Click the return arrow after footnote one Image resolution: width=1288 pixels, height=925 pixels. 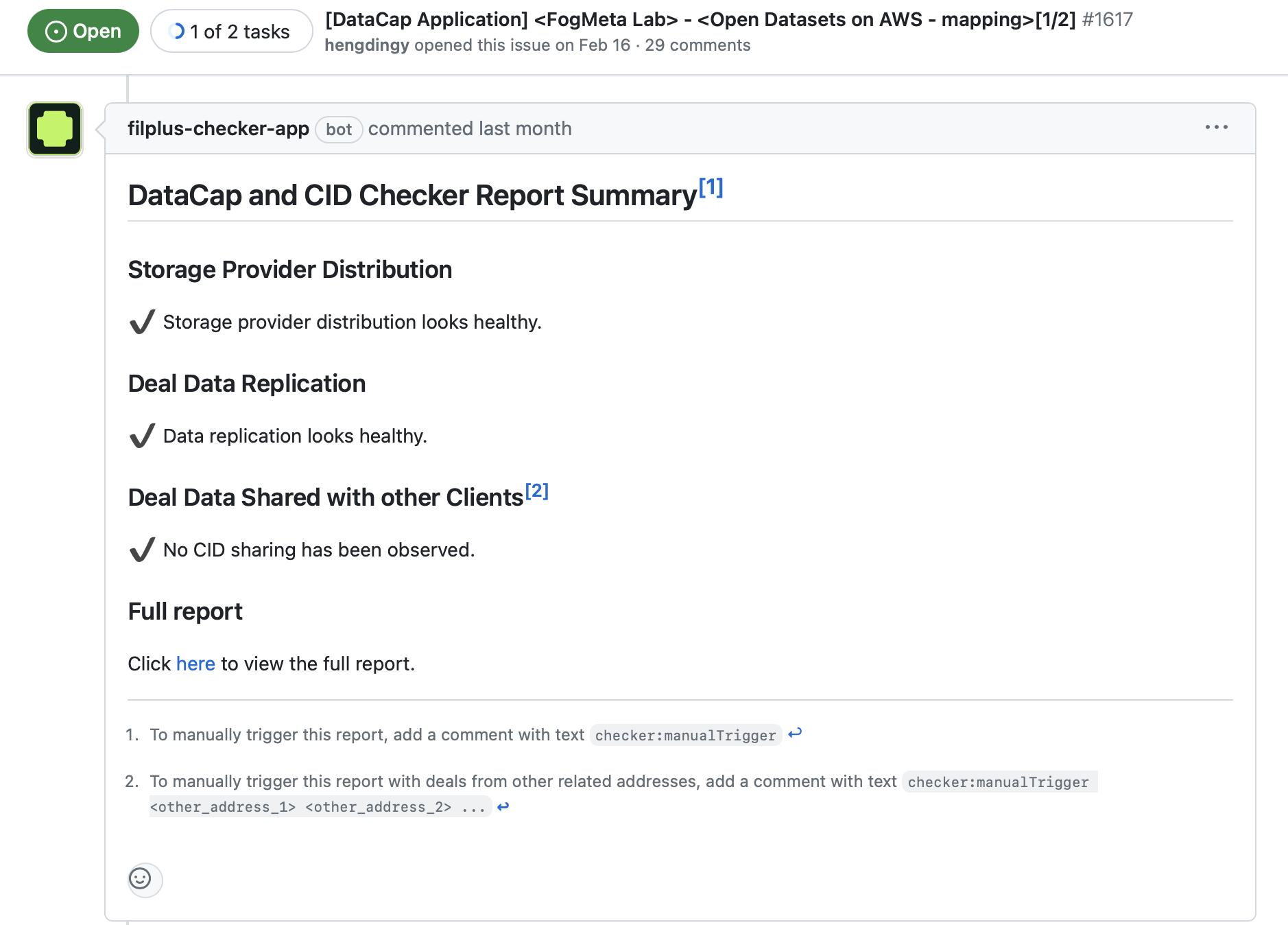click(796, 734)
